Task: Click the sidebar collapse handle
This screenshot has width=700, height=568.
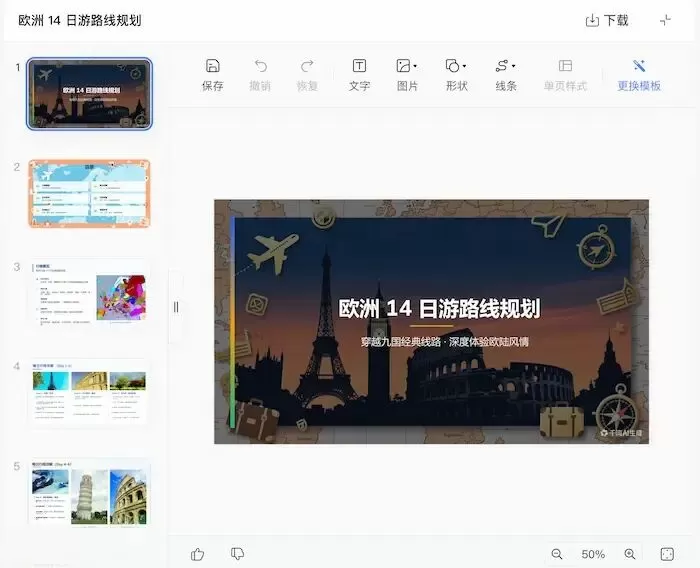Action: [x=176, y=307]
